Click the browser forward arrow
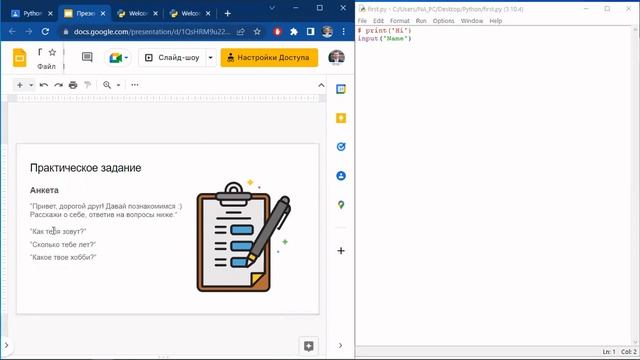Viewport: 640px width, 360px height. point(29,31)
